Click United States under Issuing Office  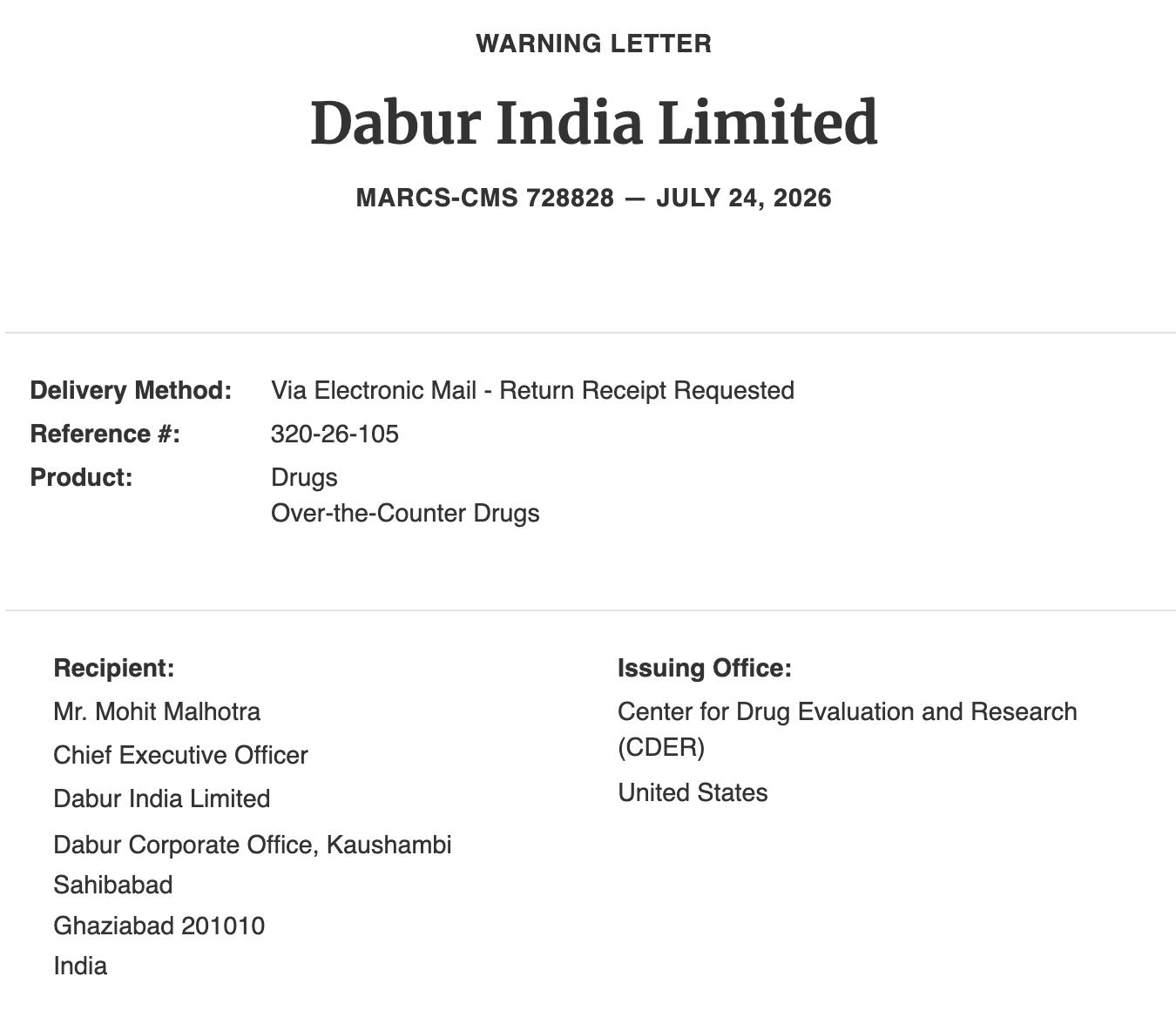point(693,792)
